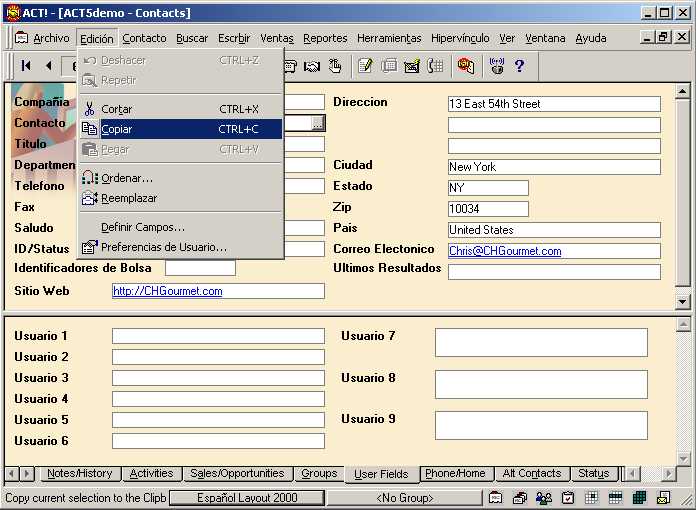Viewport: 696px width, 510px height.
Task: Open monthly calendar green grid icon
Action: 639,498
